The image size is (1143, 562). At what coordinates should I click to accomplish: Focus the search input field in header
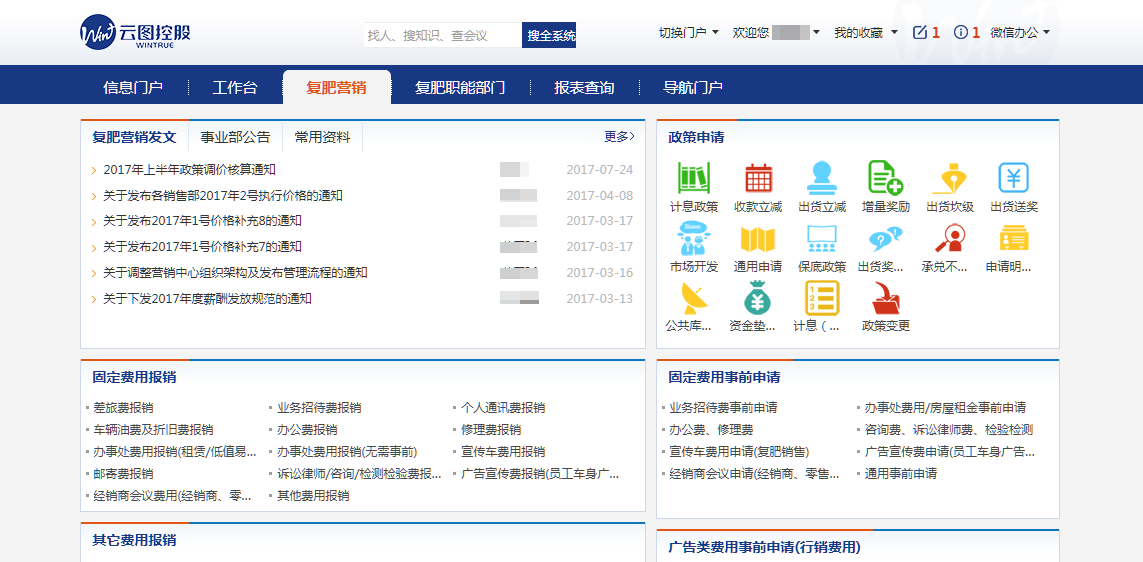441,35
